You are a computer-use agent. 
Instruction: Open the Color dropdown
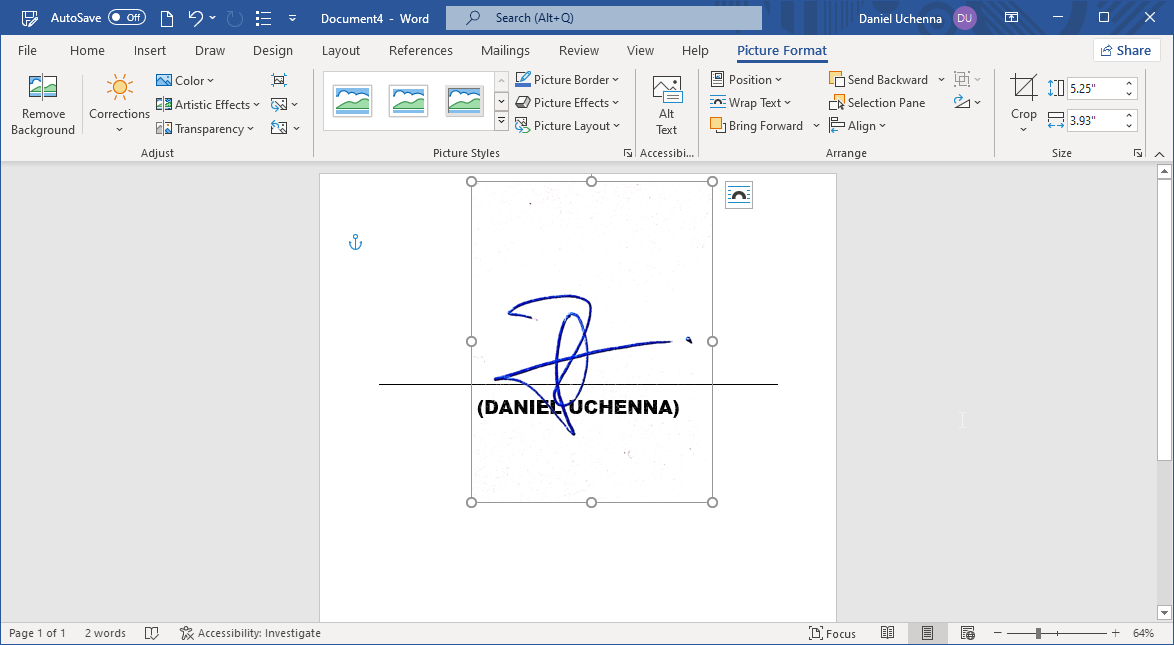pyautogui.click(x=186, y=80)
